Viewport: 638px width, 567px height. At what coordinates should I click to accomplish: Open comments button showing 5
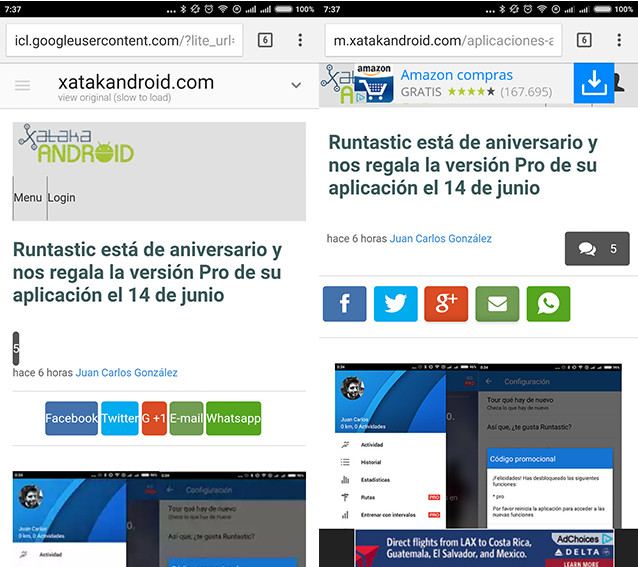pos(597,249)
